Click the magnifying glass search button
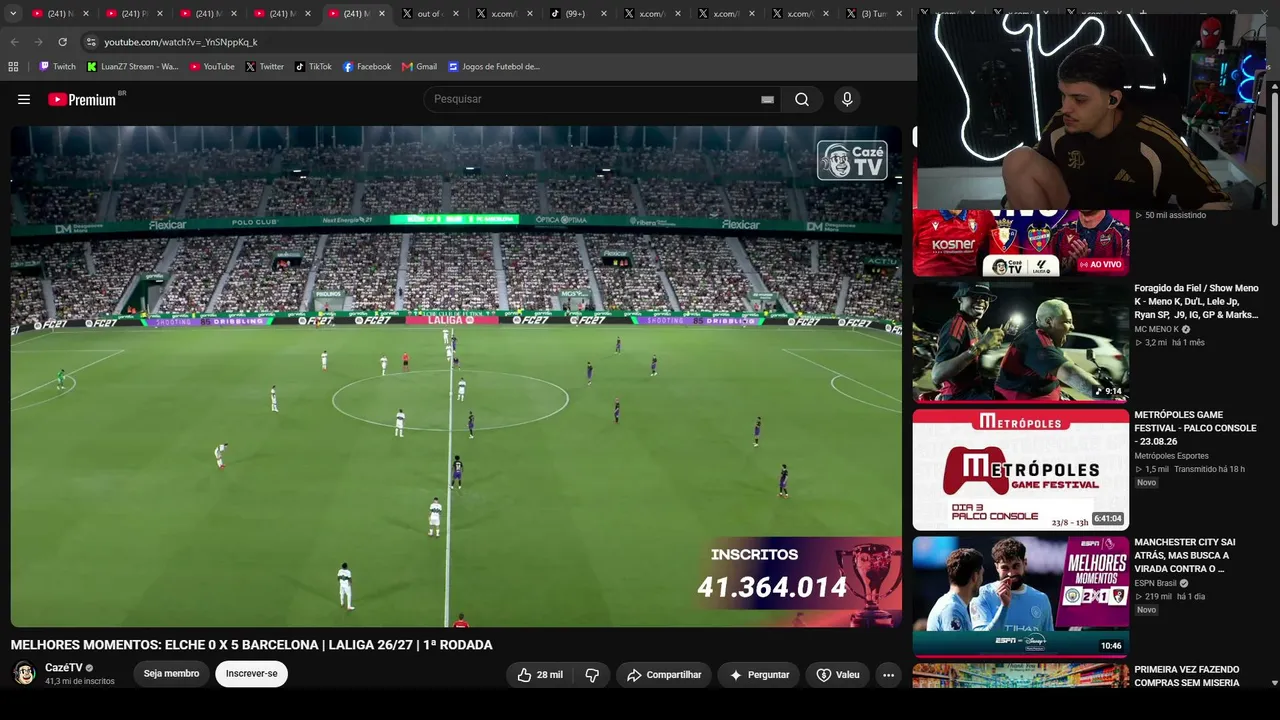 [x=802, y=99]
